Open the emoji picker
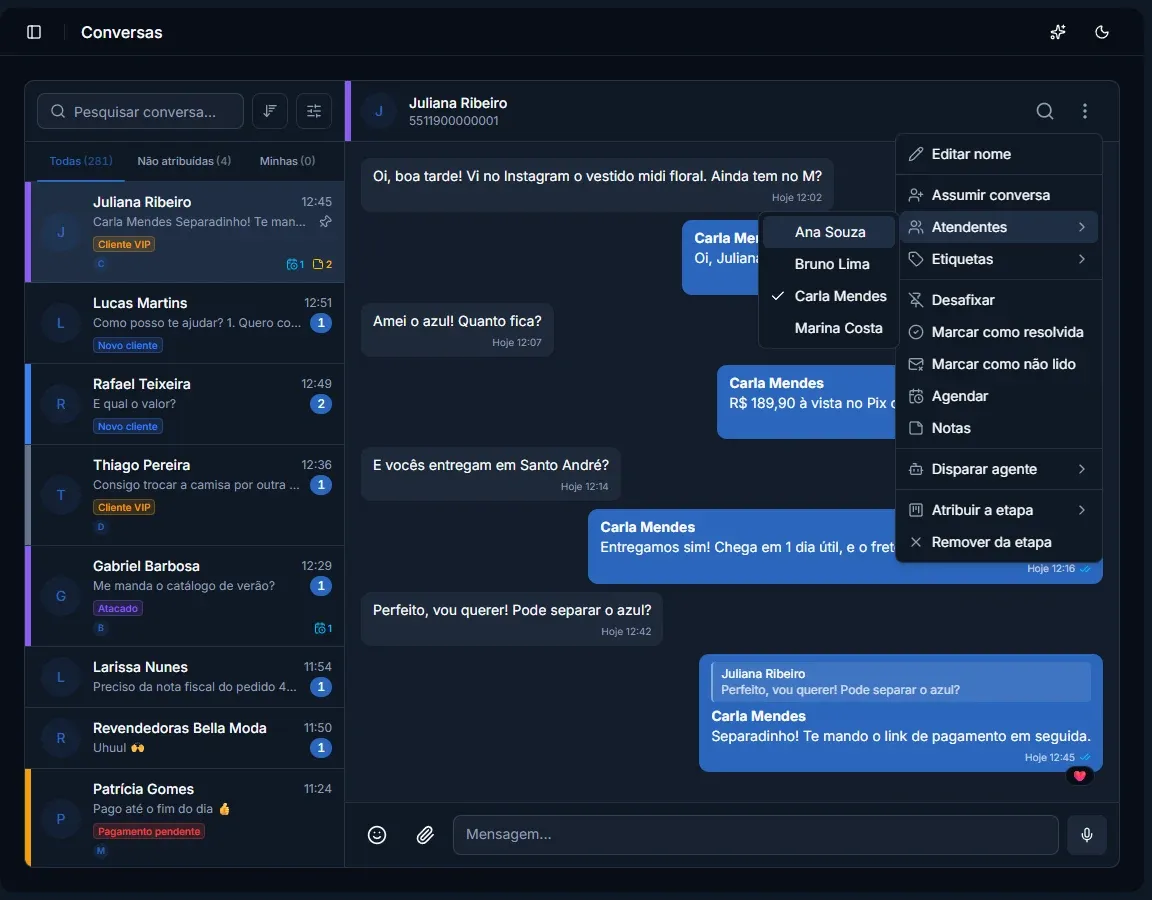 click(x=377, y=835)
